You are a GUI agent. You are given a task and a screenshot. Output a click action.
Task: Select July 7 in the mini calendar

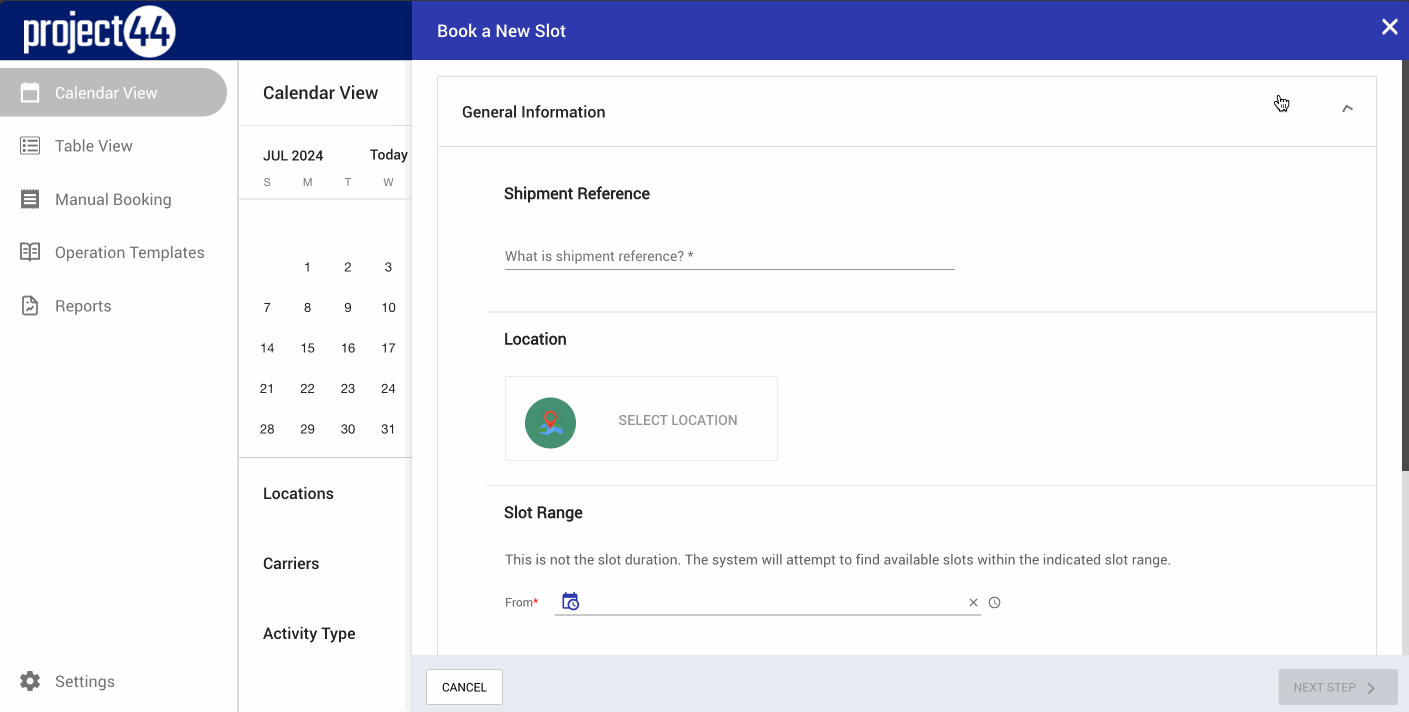coord(267,308)
